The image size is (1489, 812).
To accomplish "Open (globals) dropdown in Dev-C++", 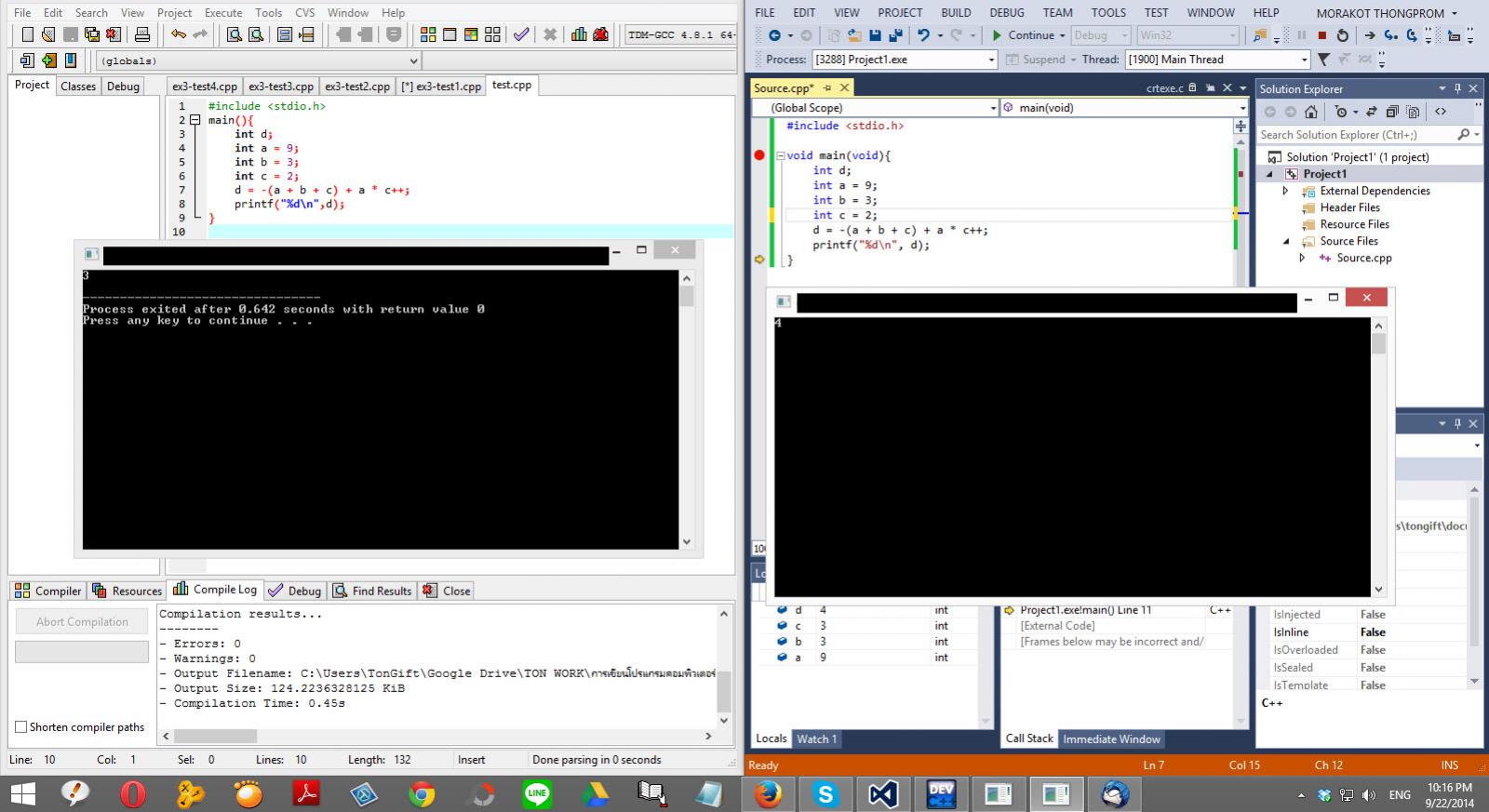I will pyautogui.click(x=414, y=60).
